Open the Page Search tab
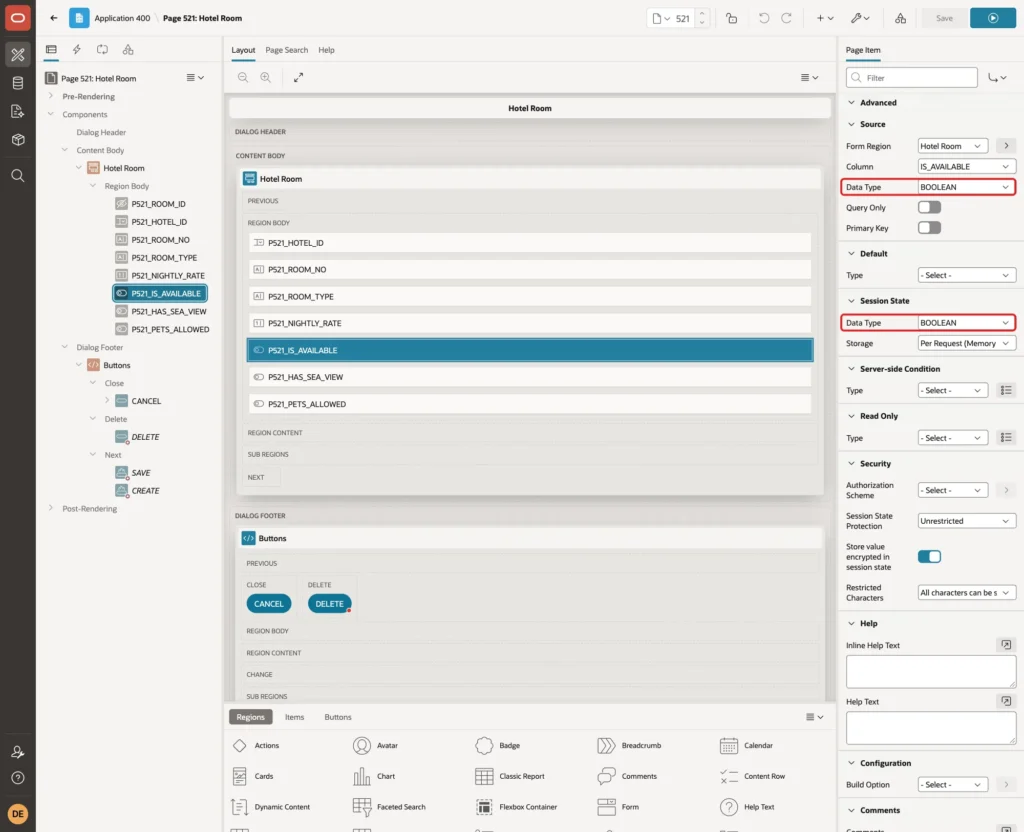 [x=286, y=50]
